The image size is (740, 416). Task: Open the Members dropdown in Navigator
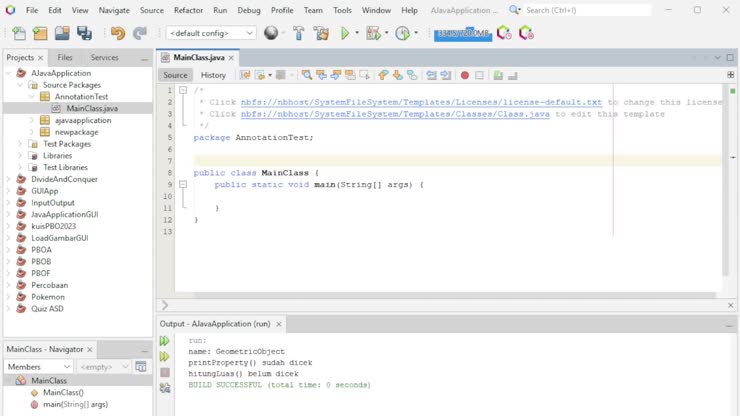[38, 367]
